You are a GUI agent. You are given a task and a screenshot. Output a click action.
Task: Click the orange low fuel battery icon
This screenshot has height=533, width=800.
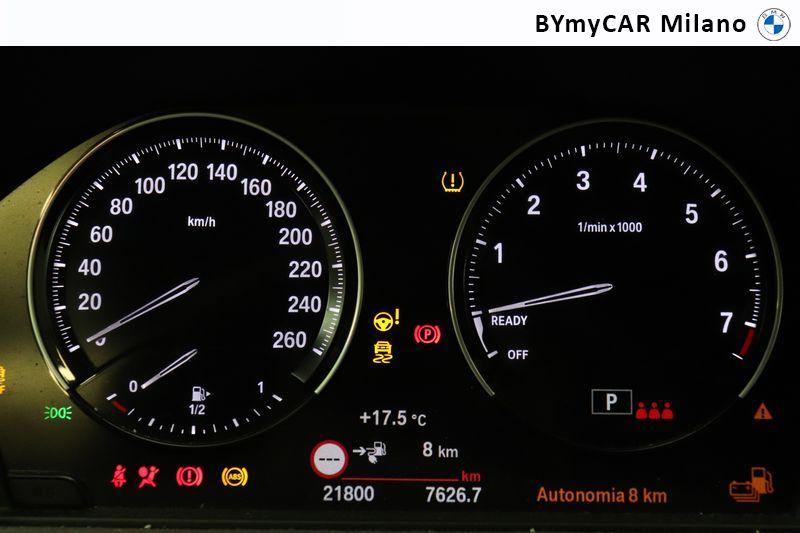point(751,485)
